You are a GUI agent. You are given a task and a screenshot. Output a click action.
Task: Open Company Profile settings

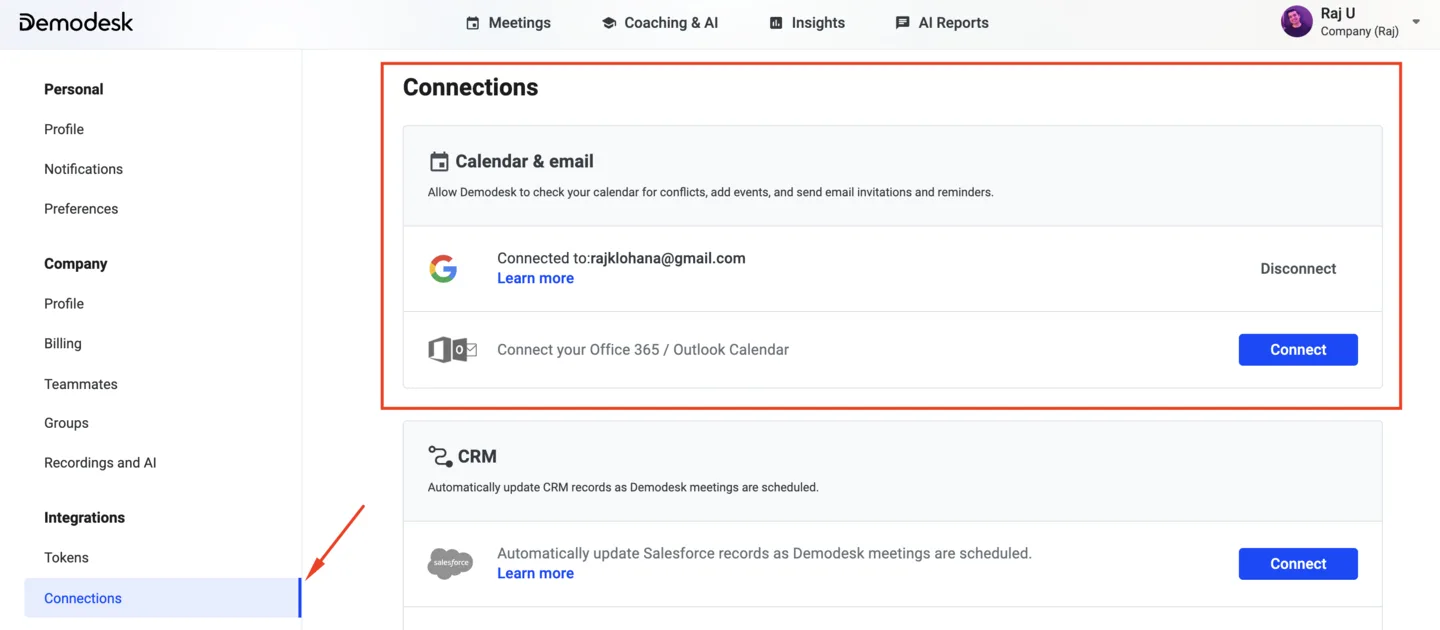pyautogui.click(x=64, y=304)
